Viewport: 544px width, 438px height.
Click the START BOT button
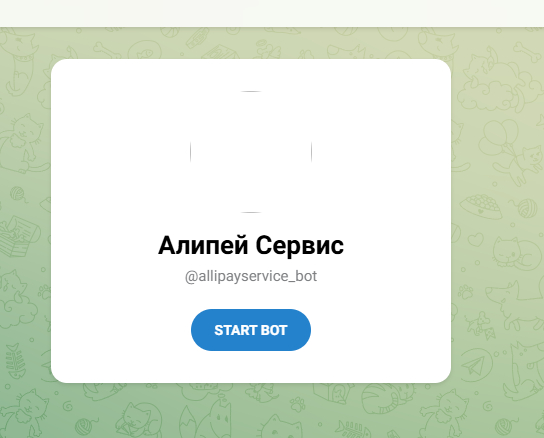coord(250,330)
